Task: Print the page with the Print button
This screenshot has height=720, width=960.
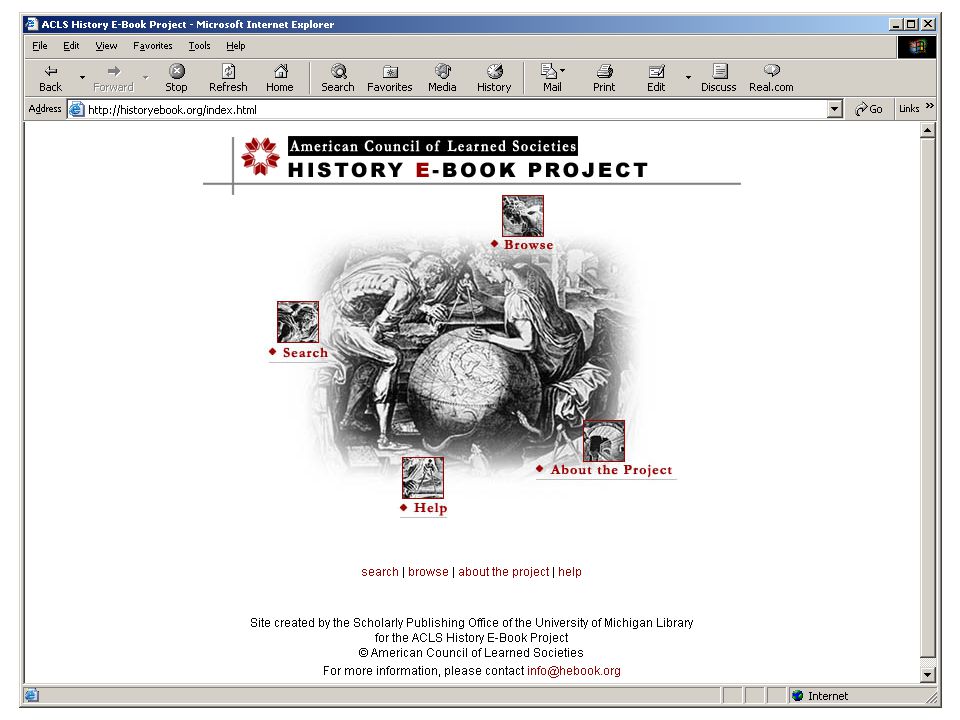Action: click(604, 78)
